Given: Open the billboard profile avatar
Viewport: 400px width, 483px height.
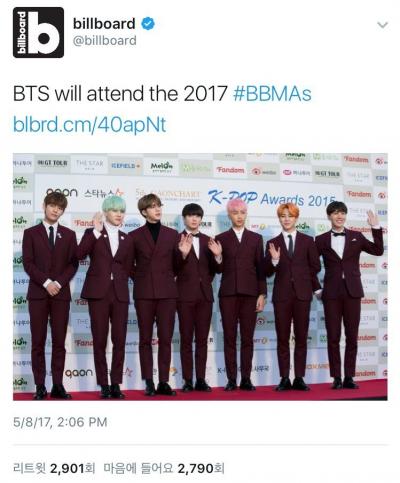Looking at the screenshot, I should (x=38, y=32).
